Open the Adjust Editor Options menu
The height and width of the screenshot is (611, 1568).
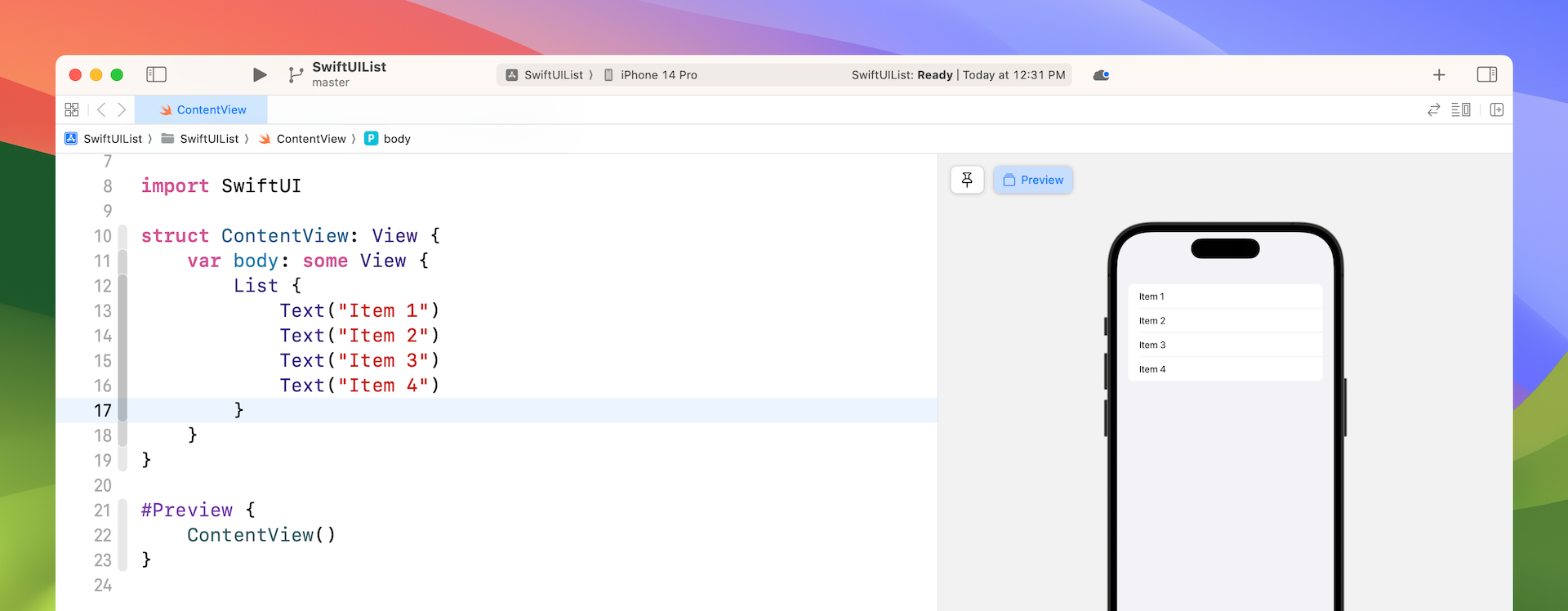tap(1461, 109)
